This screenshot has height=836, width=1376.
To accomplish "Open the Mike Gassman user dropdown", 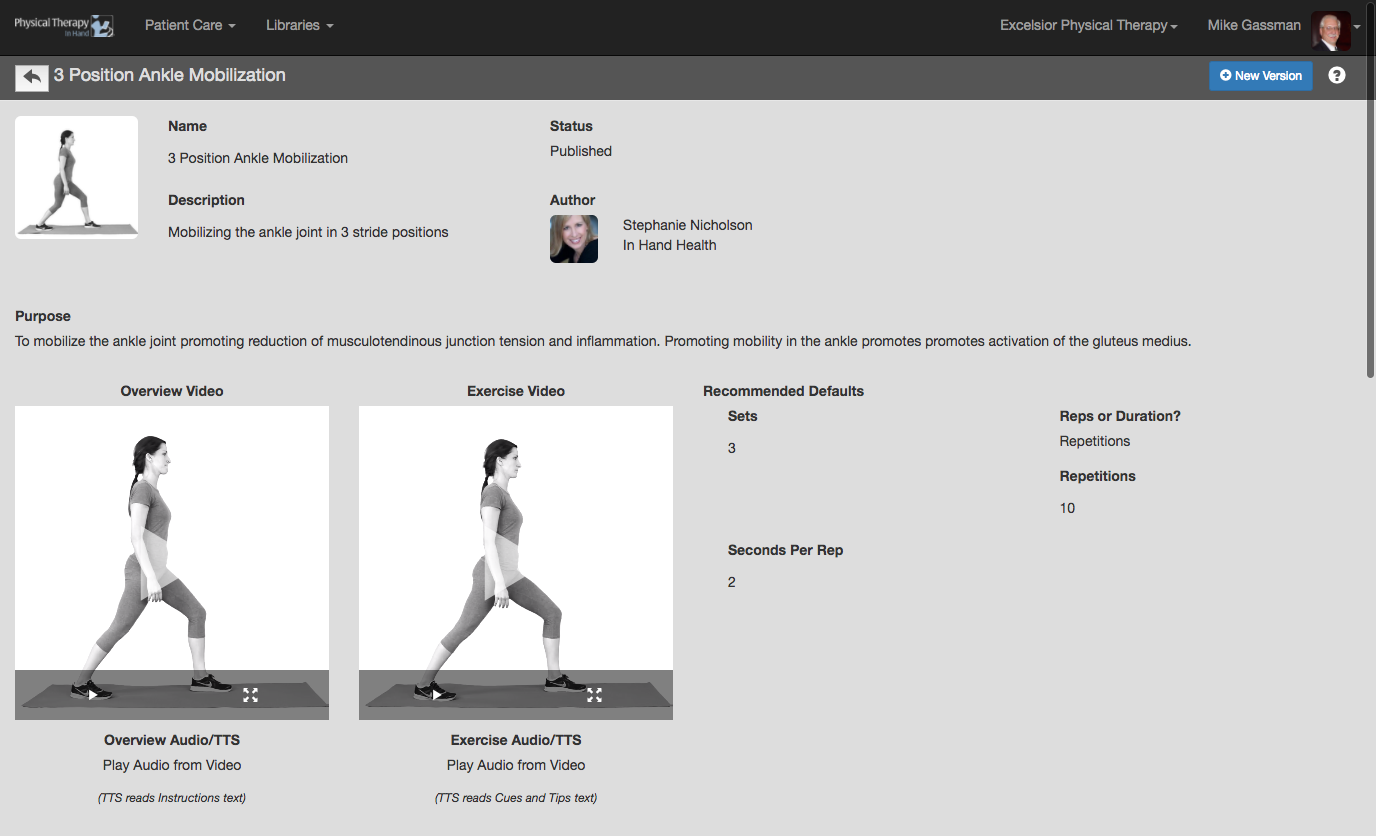I will [x=1253, y=25].
